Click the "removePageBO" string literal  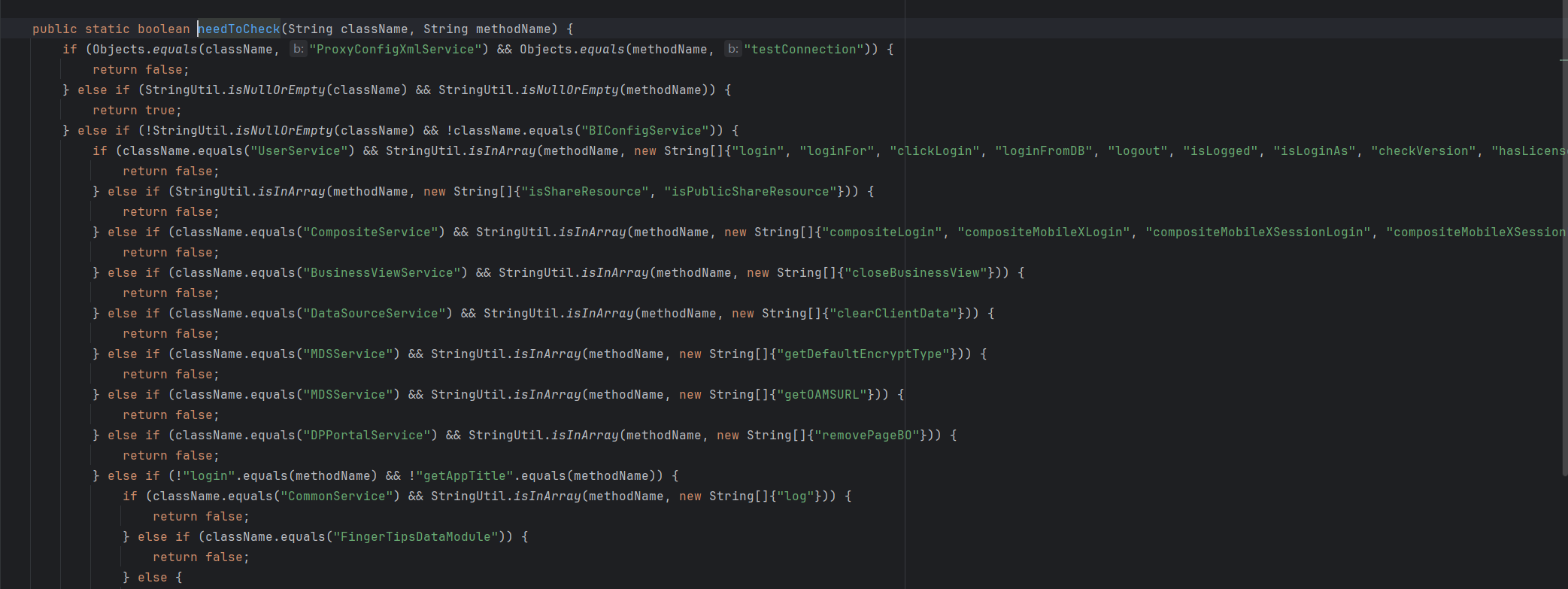point(867,436)
